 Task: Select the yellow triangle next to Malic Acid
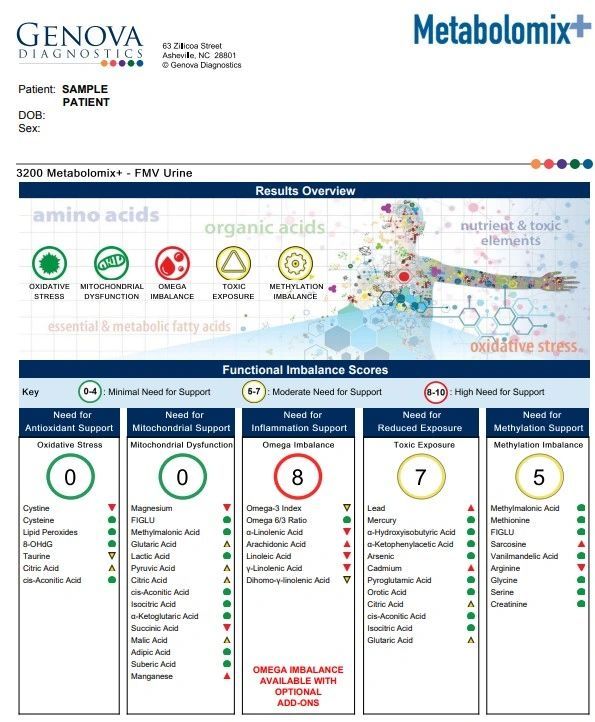227,640
